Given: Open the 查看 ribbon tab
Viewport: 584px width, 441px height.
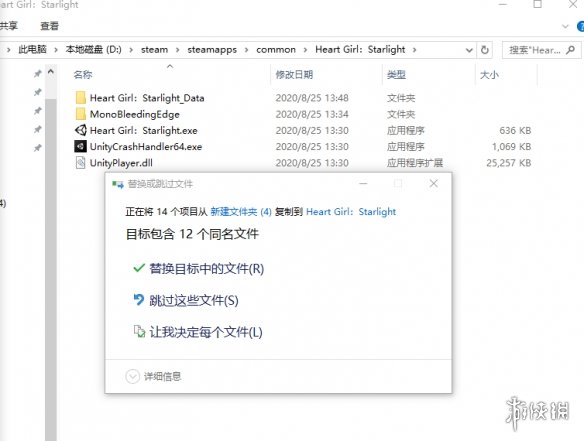Looking at the screenshot, I should pyautogui.click(x=50, y=26).
